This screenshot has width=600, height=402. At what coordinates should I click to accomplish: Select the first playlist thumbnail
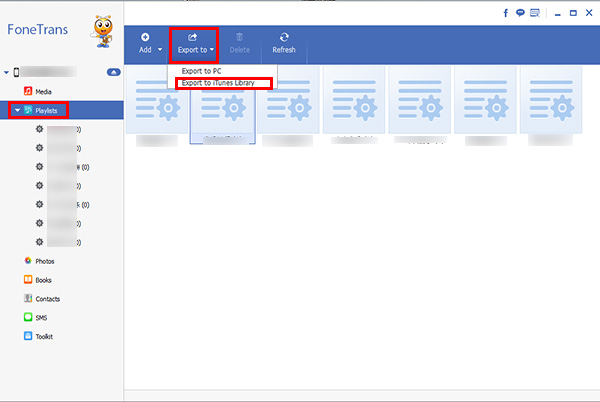[x=157, y=101]
